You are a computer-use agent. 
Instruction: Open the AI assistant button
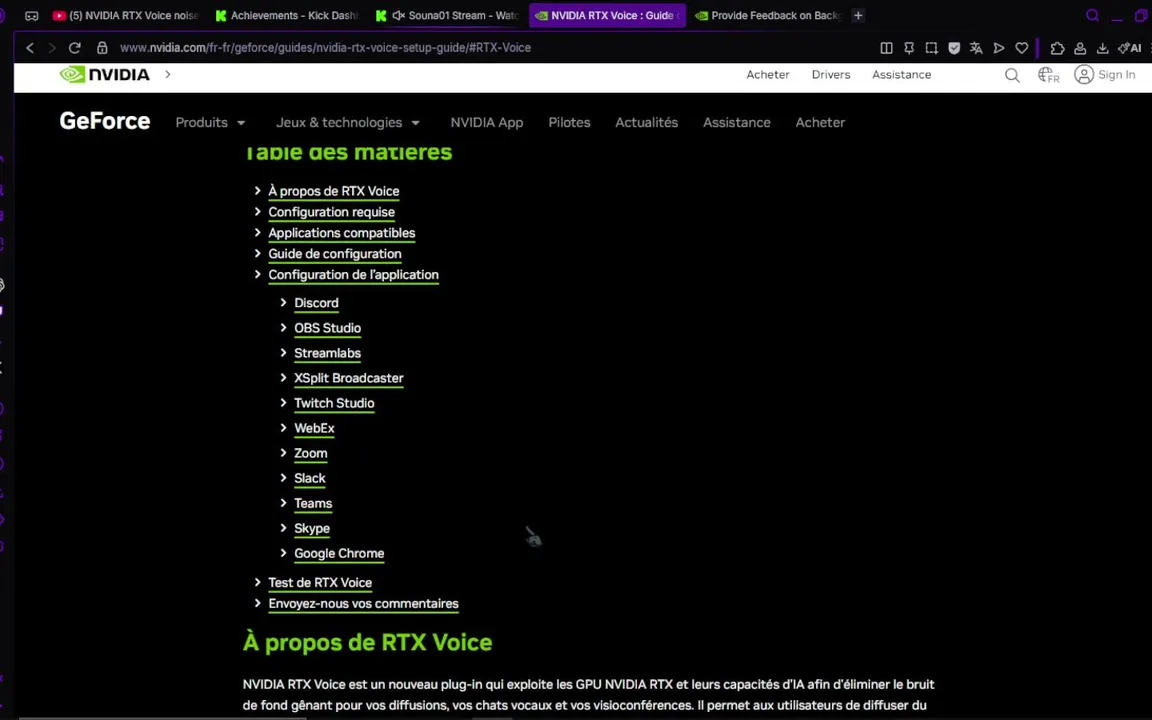tap(1129, 48)
